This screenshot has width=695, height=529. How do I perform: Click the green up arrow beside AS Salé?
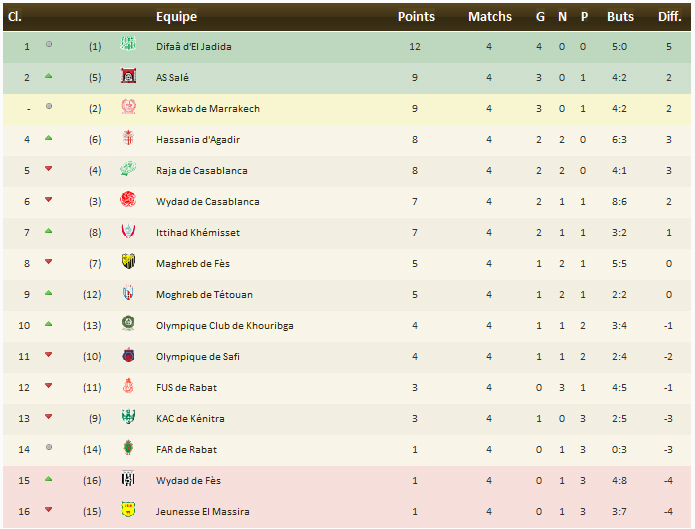48,76
